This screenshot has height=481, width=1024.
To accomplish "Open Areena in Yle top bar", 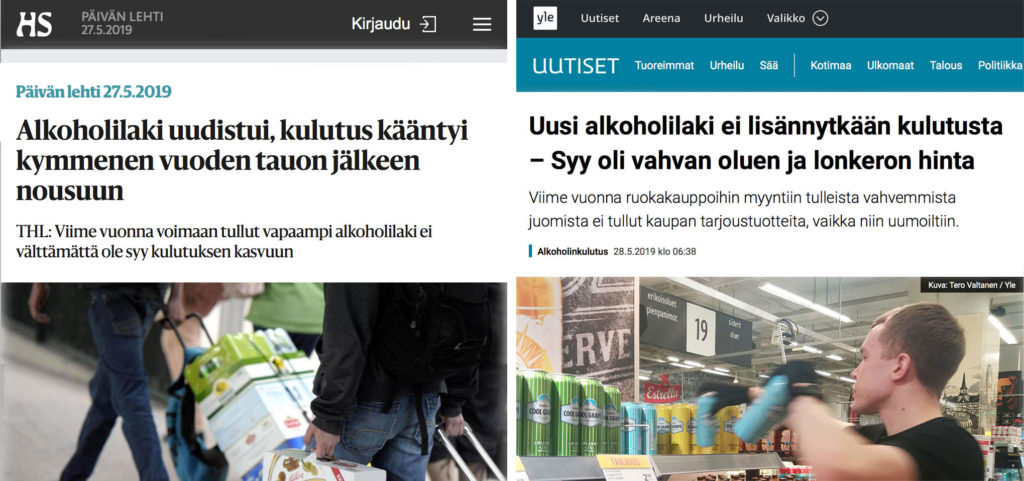I will coord(661,18).
